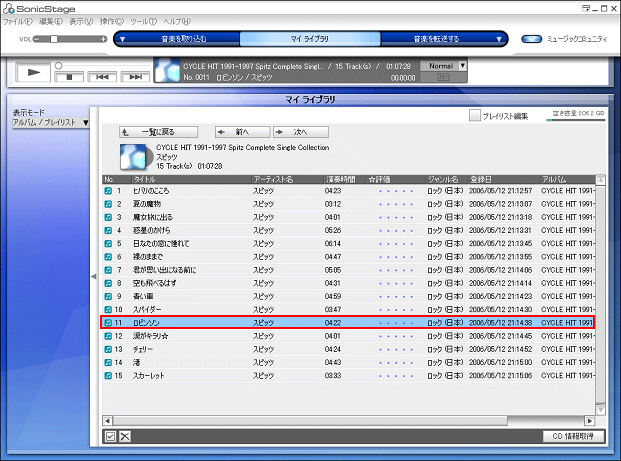Click music note icon of track 12
The width and height of the screenshot is (621, 461).
click(108, 336)
